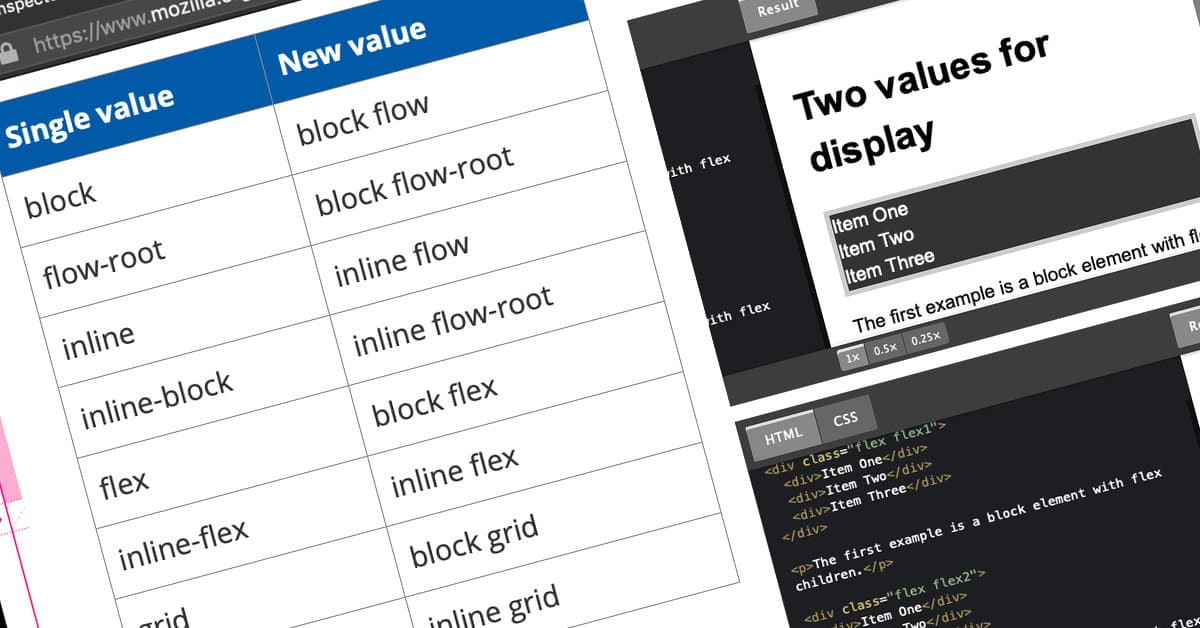Set preview zoom to 1x
Screen dimensions: 1200x628
(852, 357)
